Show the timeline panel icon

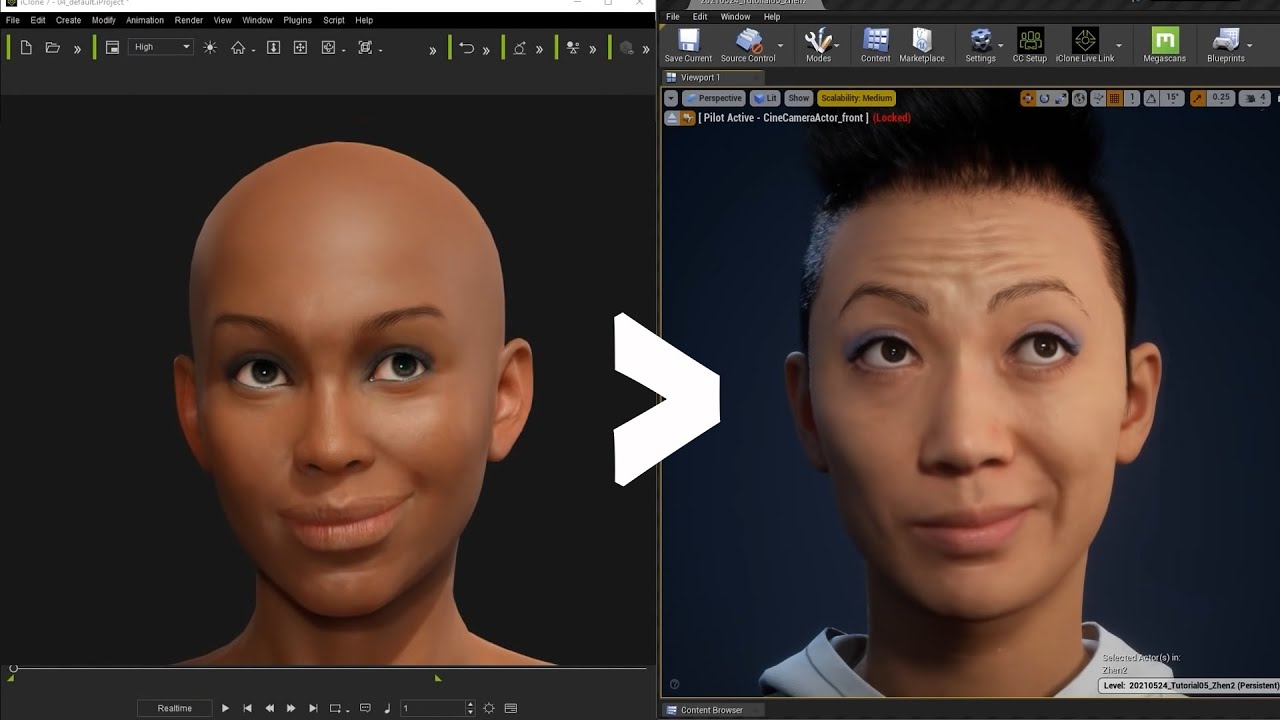511,708
